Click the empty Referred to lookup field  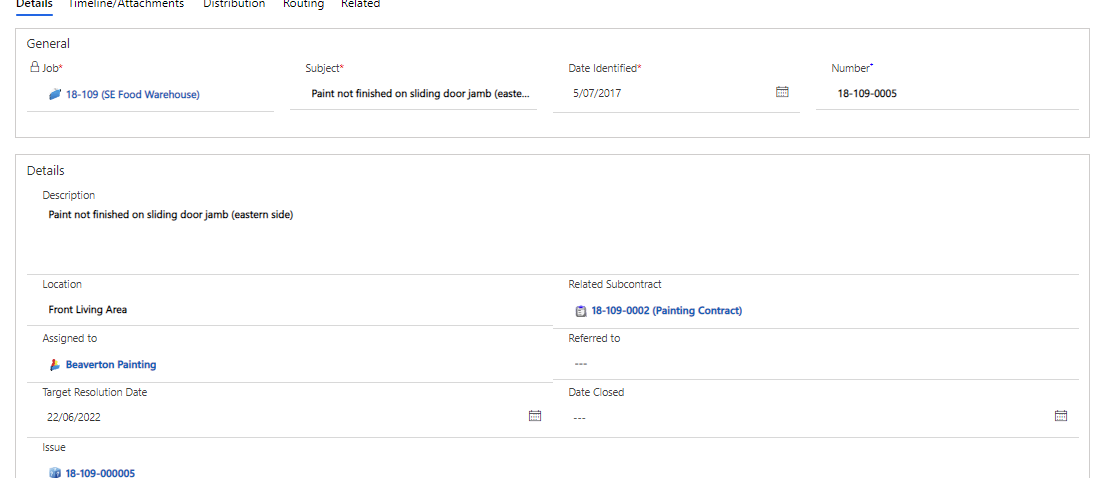(816, 364)
